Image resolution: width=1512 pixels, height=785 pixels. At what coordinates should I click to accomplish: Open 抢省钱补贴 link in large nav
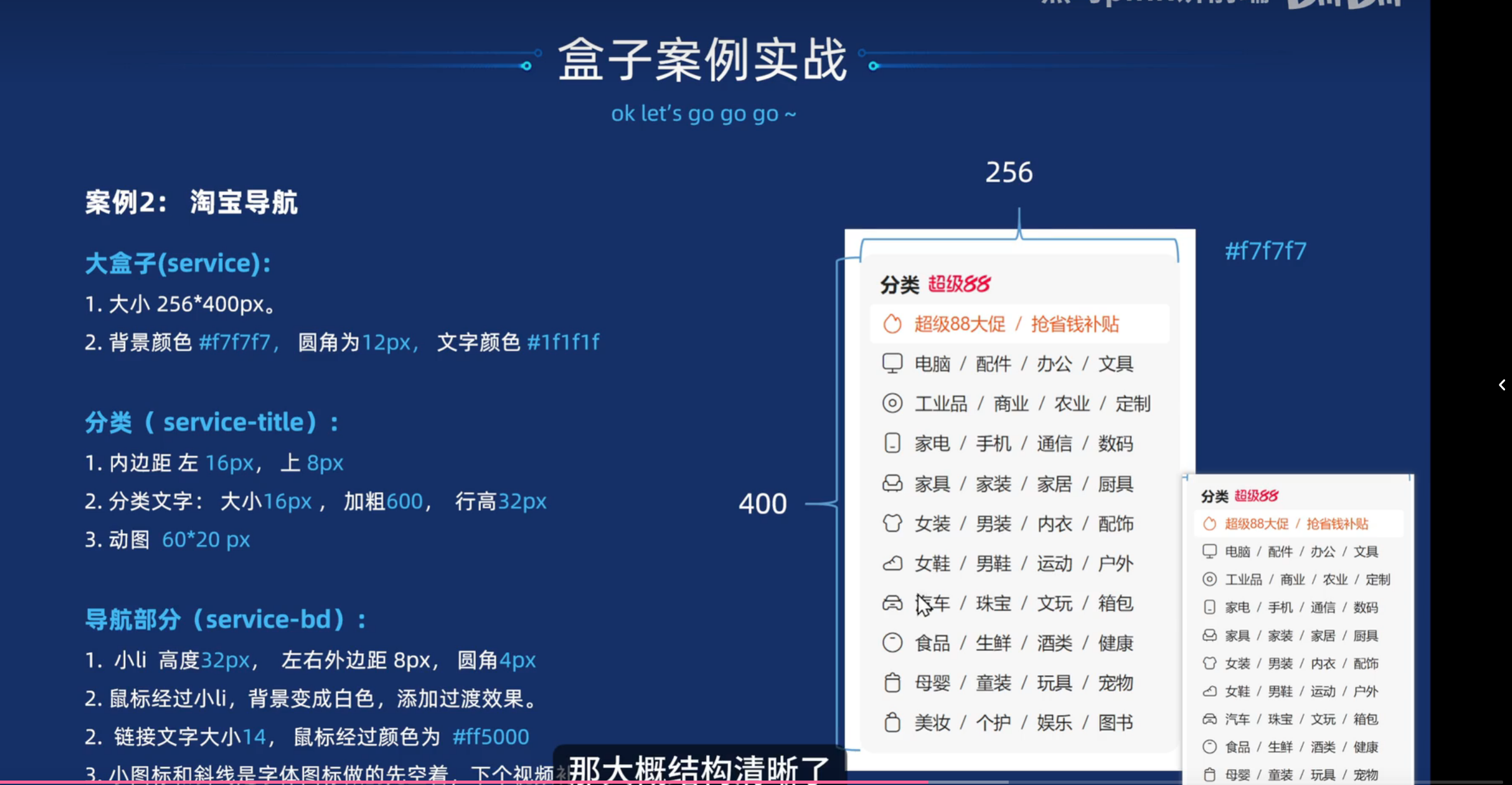point(1075,324)
